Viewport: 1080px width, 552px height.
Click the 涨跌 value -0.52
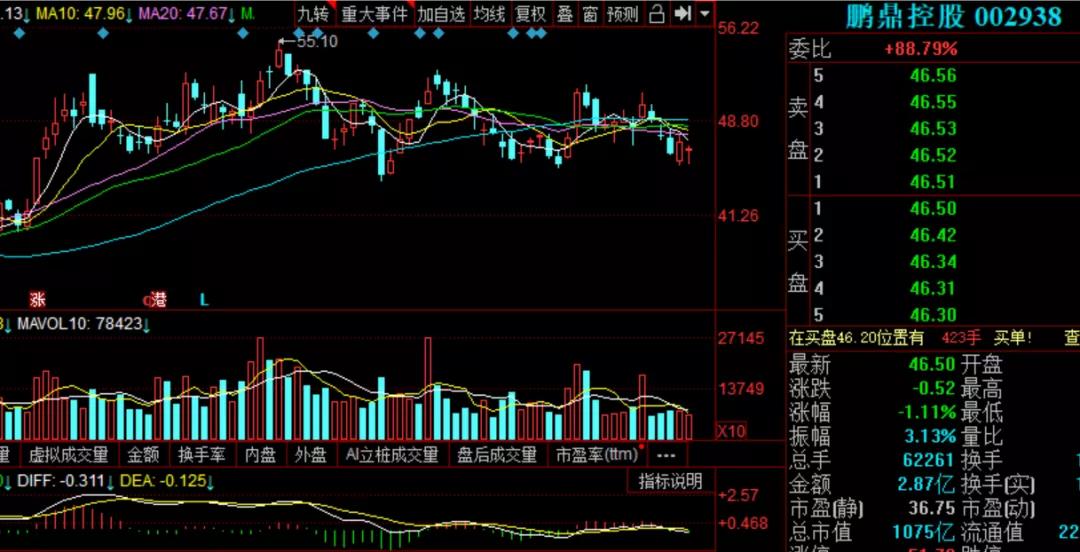(x=933, y=388)
